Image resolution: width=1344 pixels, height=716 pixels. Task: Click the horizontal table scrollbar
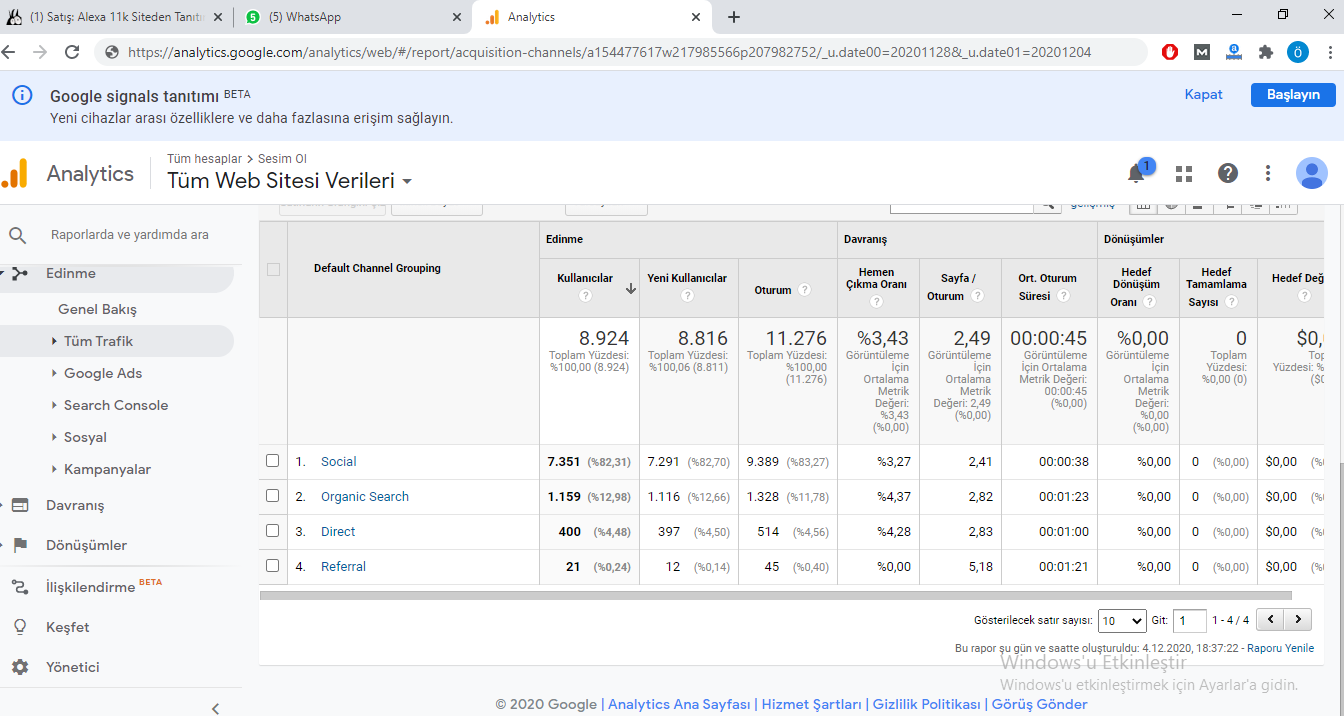pyautogui.click(x=775, y=595)
